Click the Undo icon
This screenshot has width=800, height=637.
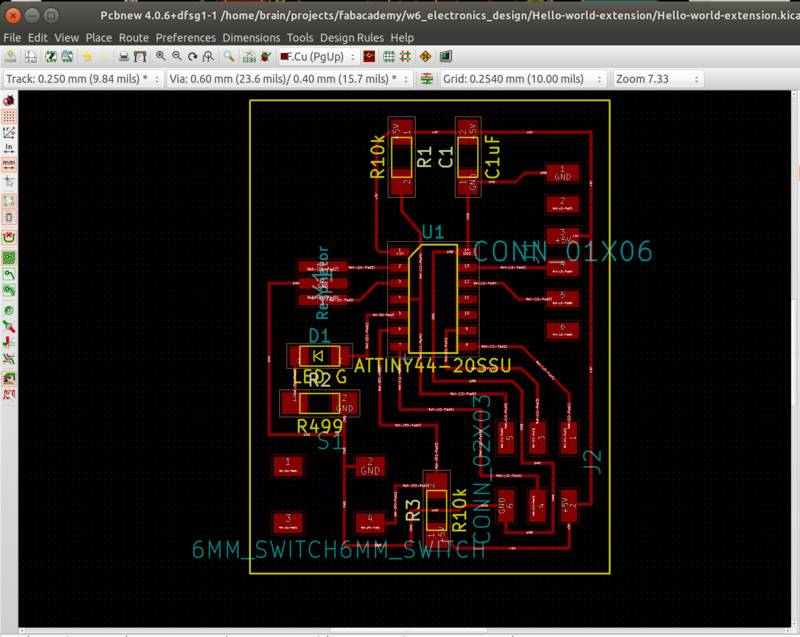coord(87,57)
